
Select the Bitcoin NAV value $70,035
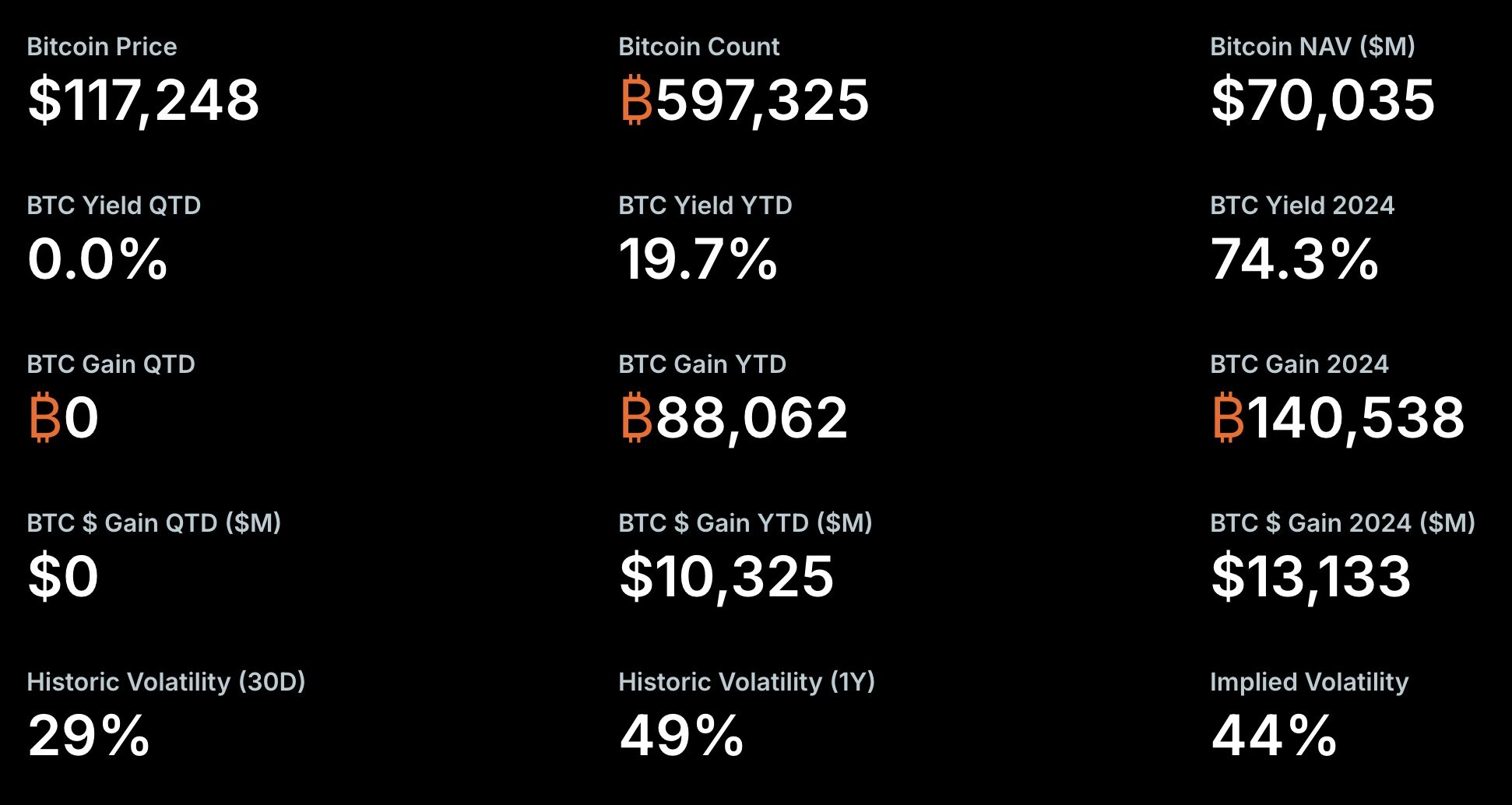(x=1323, y=100)
